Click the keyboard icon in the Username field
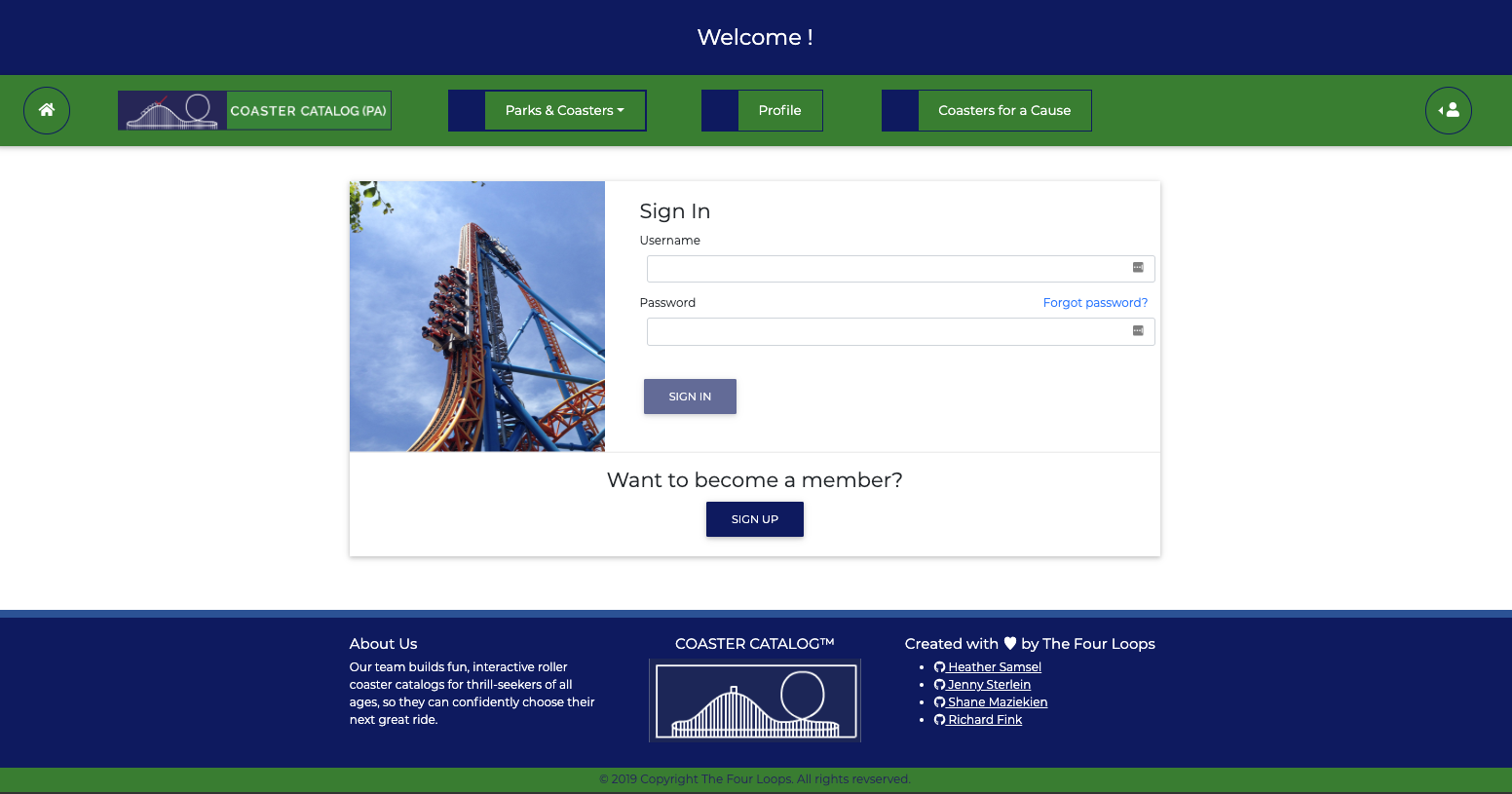This screenshot has width=1512, height=794. (1137, 268)
